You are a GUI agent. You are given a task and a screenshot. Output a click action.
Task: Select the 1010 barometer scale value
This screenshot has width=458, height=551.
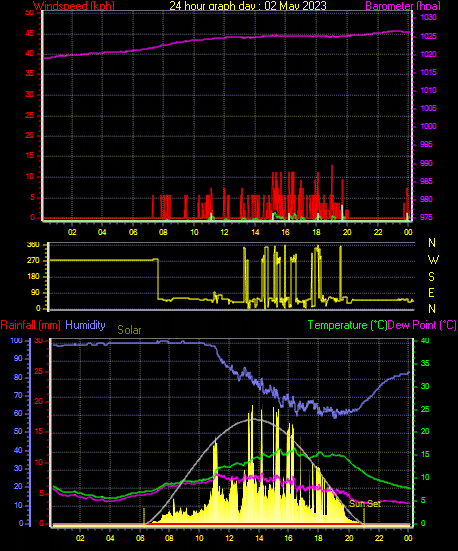click(428, 90)
